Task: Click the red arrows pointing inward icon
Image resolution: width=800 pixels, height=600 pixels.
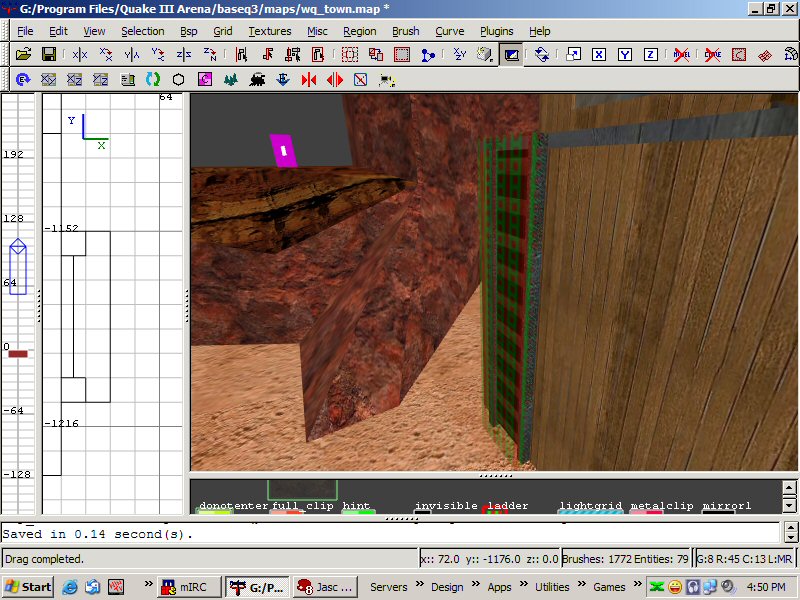Action: coord(309,80)
